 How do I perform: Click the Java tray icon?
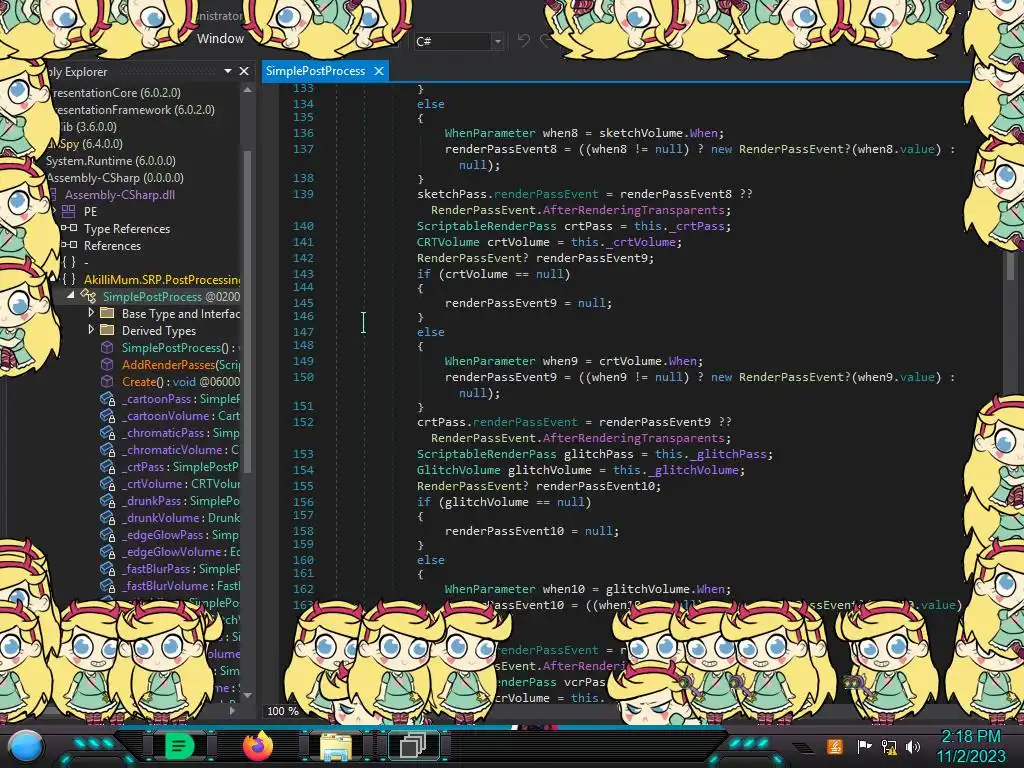pyautogui.click(x=835, y=746)
